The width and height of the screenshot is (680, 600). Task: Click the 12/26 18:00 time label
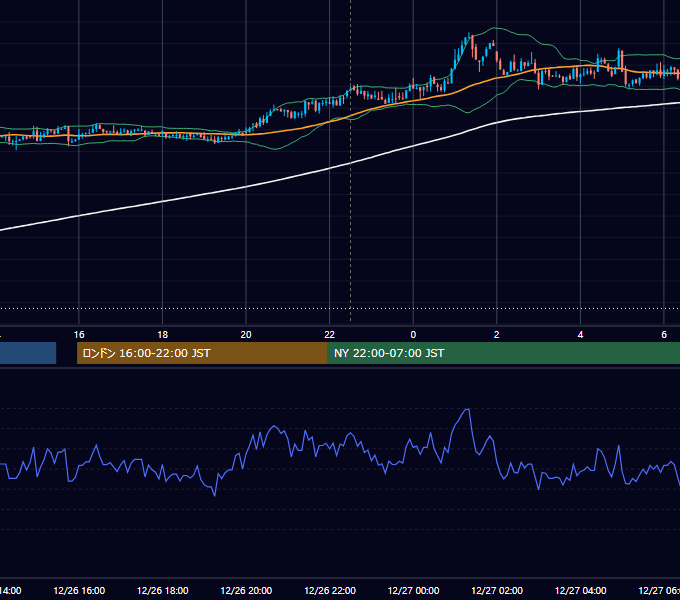(163, 590)
